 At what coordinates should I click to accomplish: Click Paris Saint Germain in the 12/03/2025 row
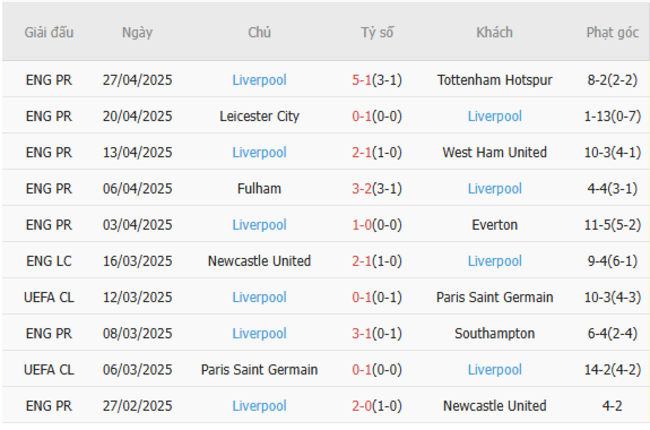point(494,297)
